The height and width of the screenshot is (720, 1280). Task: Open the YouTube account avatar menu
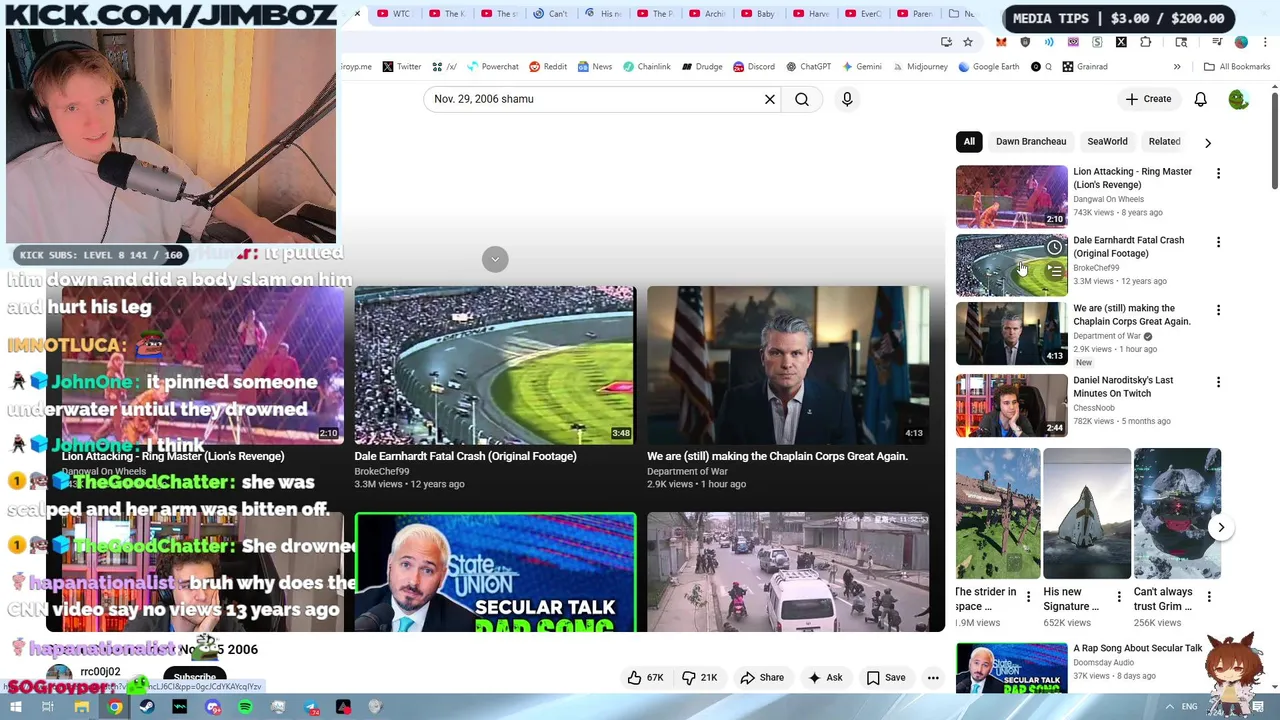[x=1238, y=99]
